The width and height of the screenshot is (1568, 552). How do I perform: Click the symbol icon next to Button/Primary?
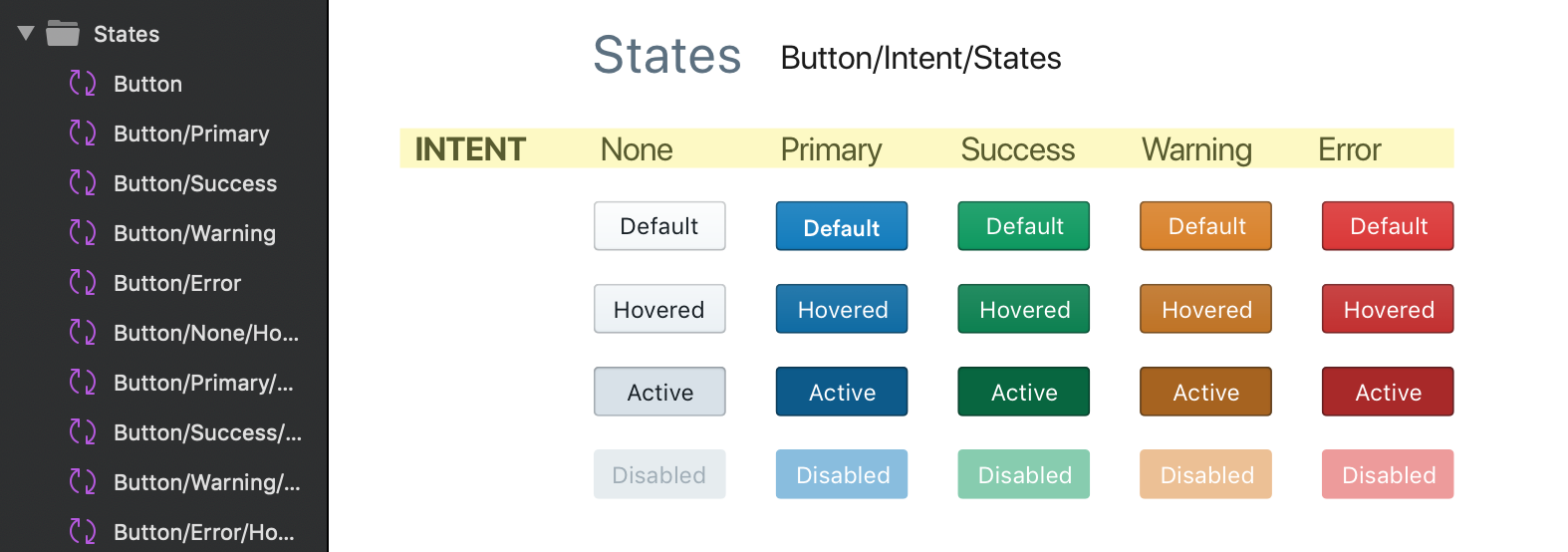(83, 133)
